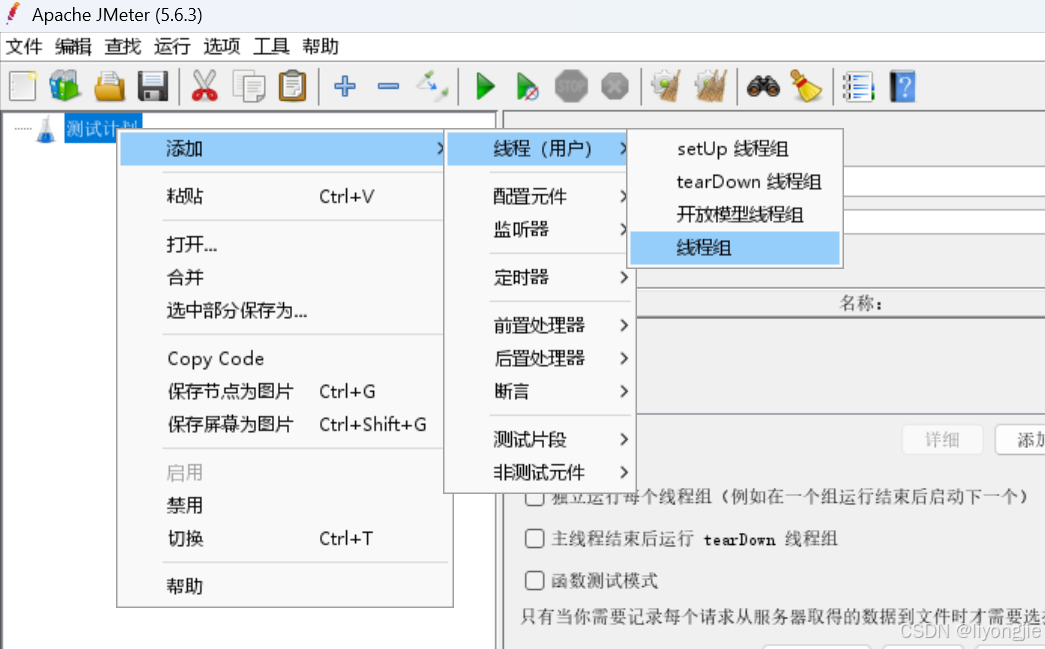Click the Collapse all minus icon

[x=388, y=86]
